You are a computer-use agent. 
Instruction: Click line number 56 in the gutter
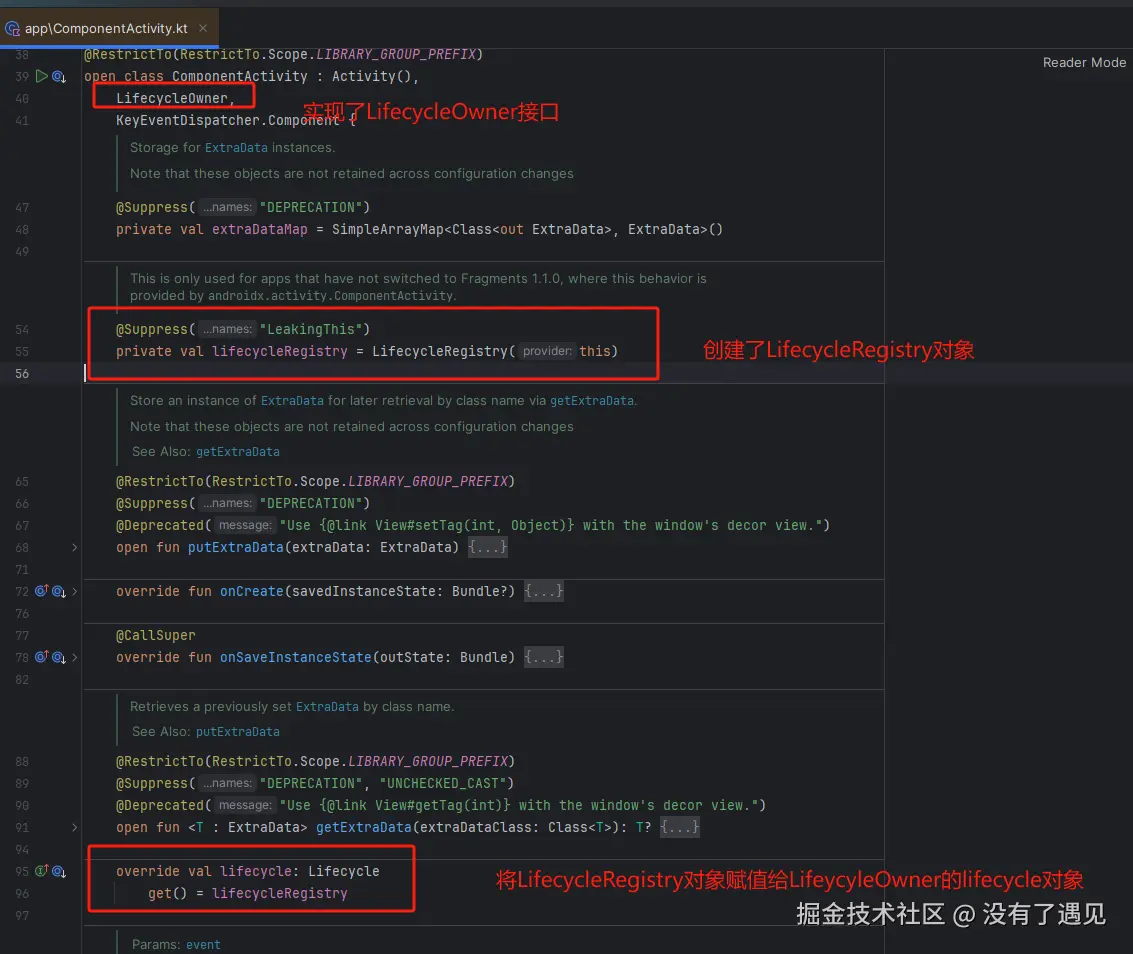point(22,374)
